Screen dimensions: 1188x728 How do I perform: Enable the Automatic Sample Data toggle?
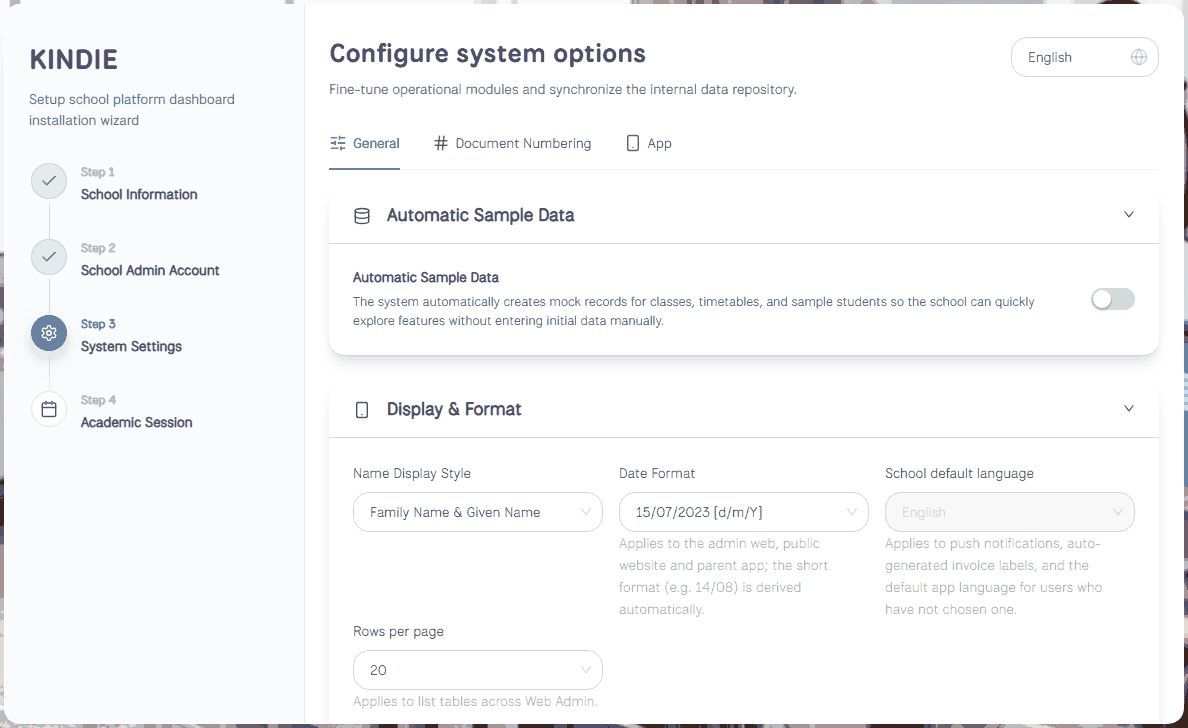(x=1112, y=299)
